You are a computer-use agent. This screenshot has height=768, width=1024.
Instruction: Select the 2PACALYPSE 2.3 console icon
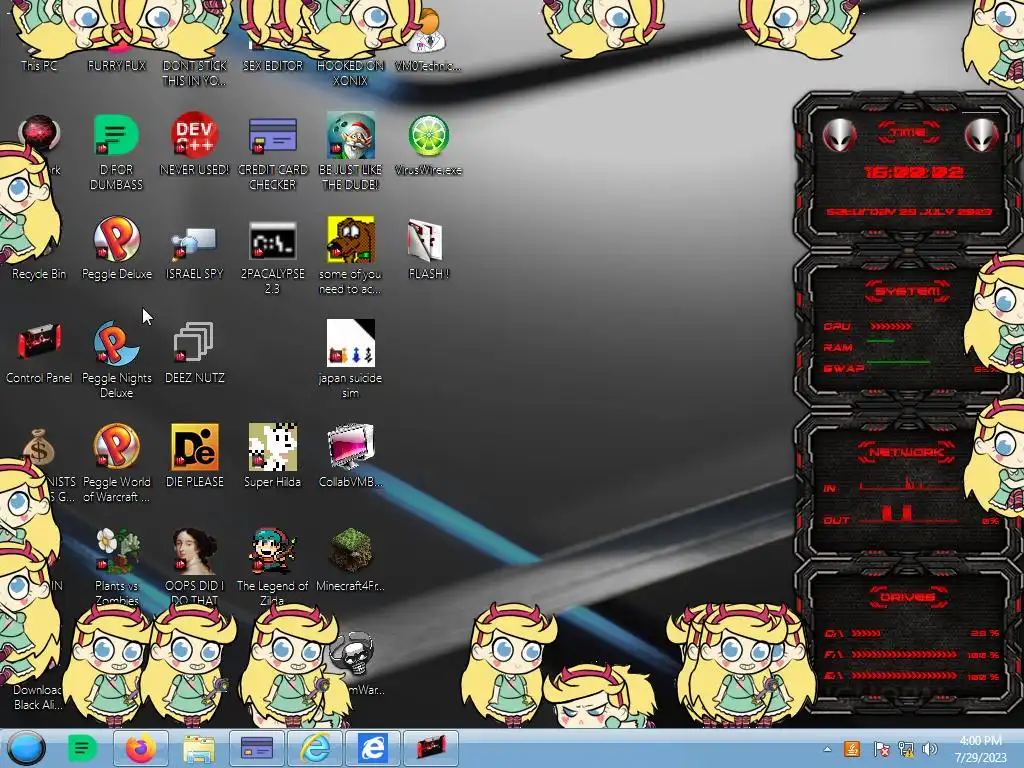(272, 240)
